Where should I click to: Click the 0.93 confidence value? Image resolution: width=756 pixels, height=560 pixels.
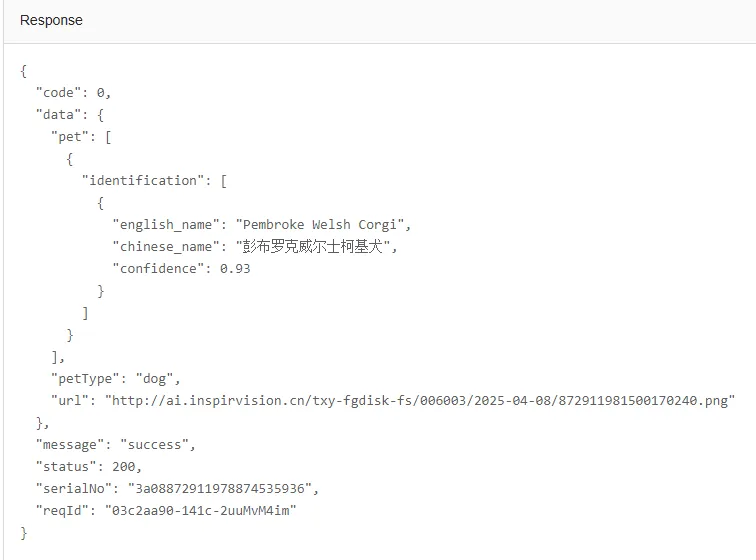235,268
